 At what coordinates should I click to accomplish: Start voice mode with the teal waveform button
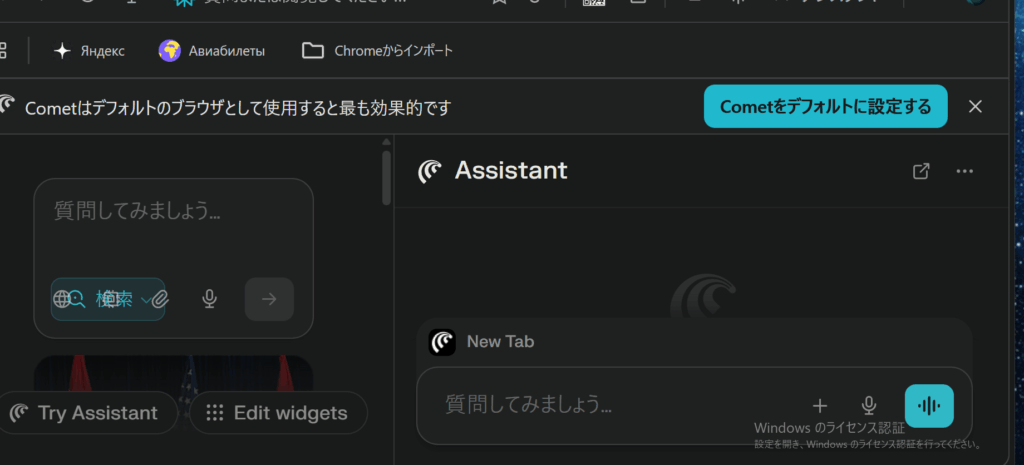929,405
